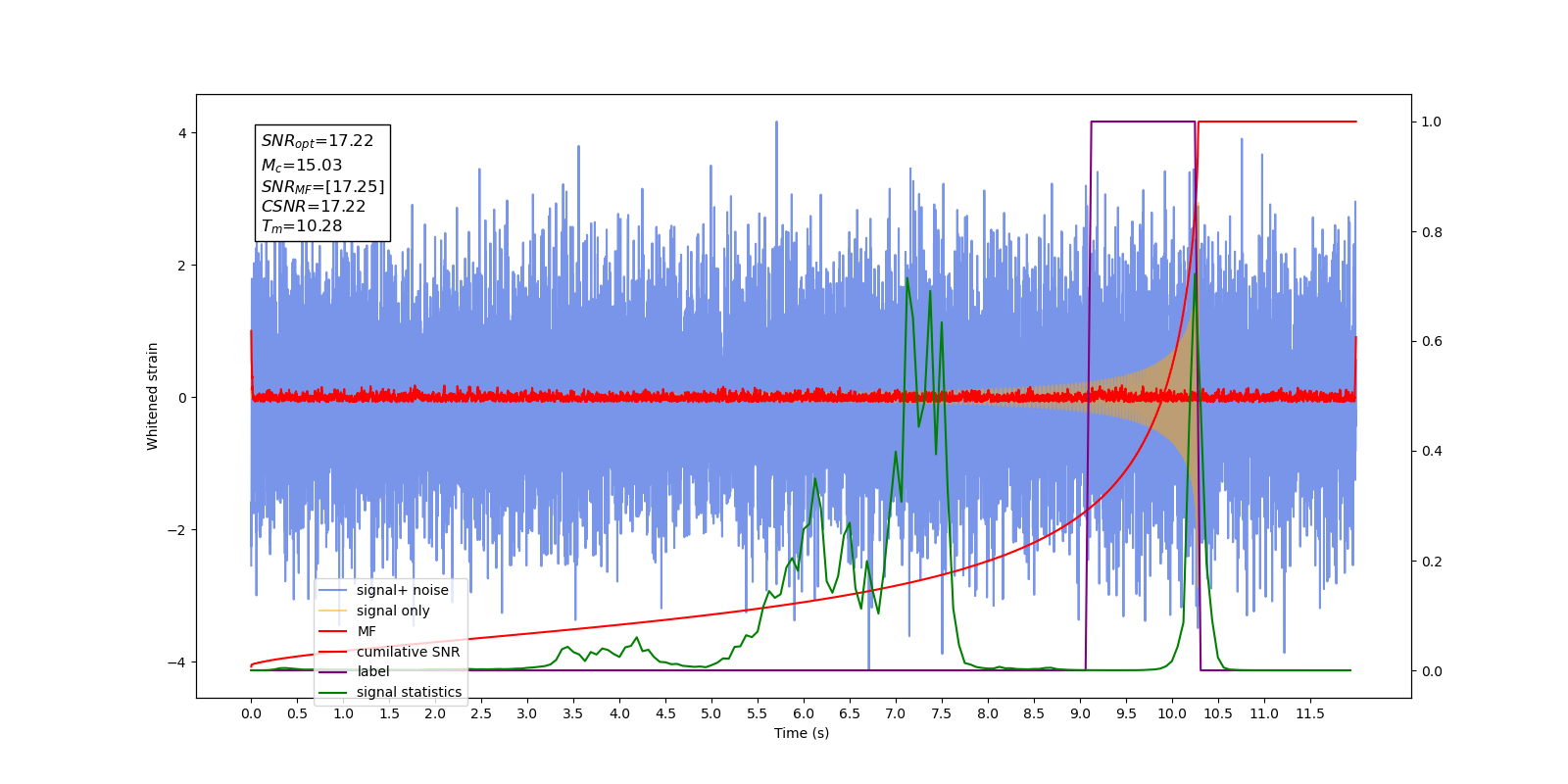Select the 10.0 tick label on time axis
Image resolution: width=1568 pixels, height=784 pixels.
click(x=1172, y=713)
